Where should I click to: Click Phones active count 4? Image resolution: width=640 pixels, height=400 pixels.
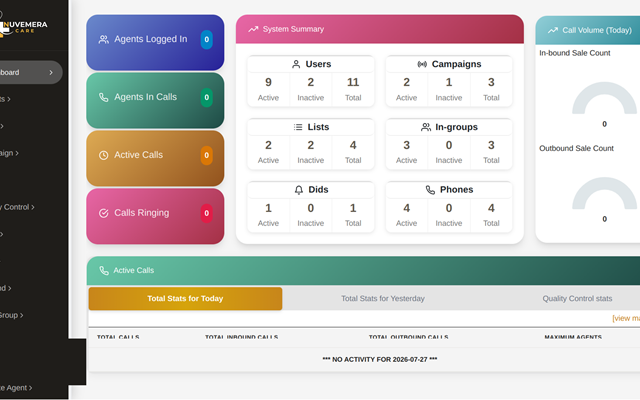407,209
